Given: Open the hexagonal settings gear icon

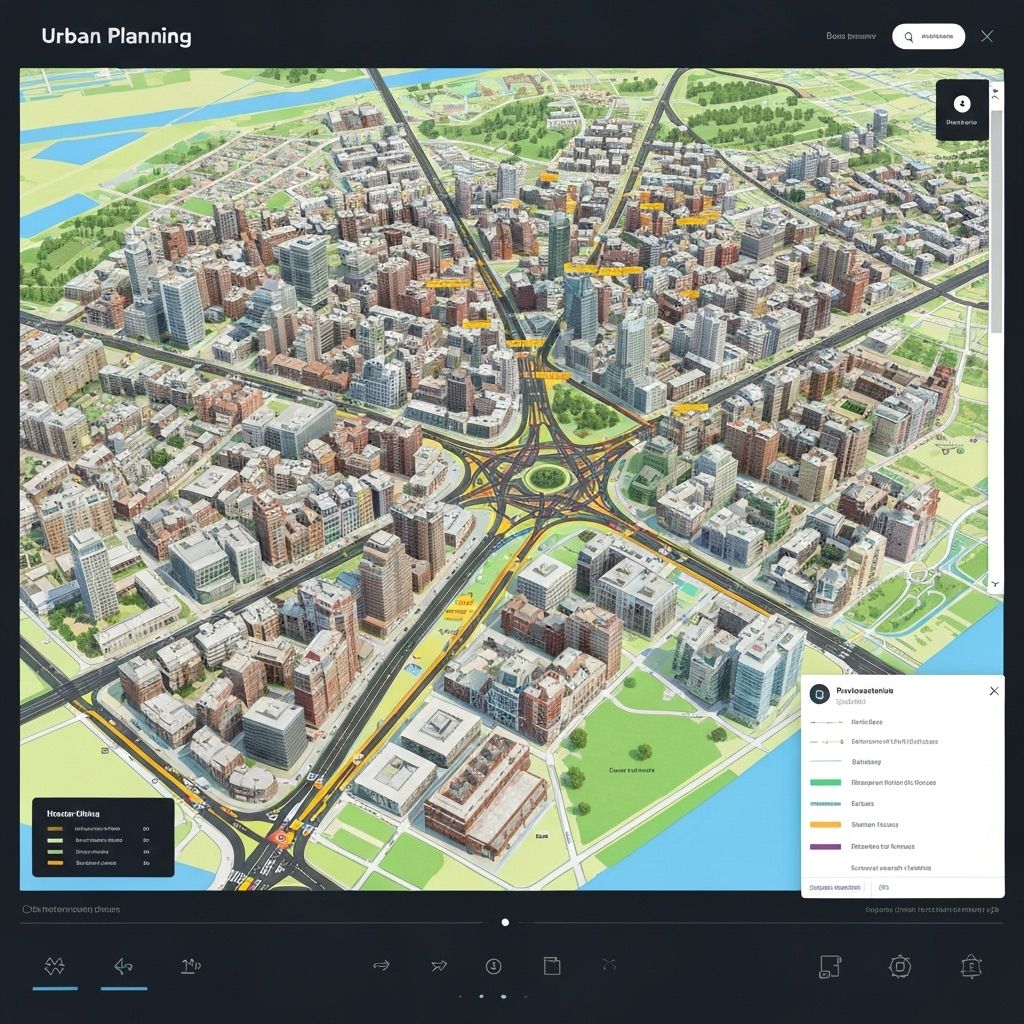Looking at the screenshot, I should tap(900, 965).
